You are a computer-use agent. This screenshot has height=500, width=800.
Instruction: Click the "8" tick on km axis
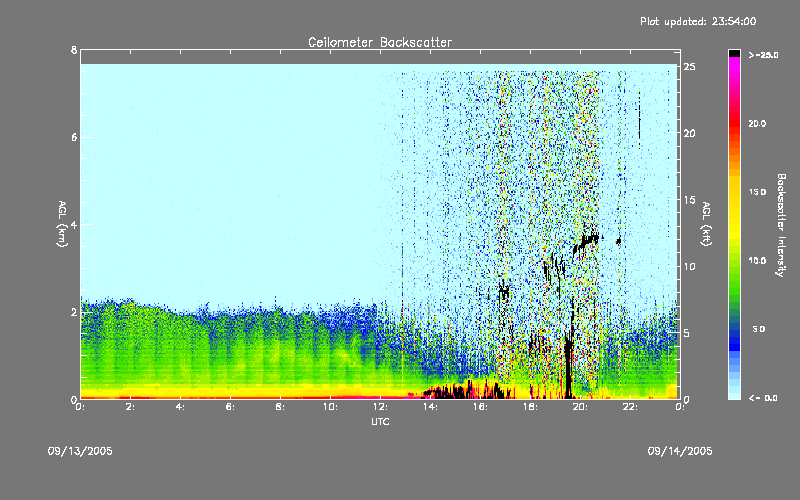point(74,50)
